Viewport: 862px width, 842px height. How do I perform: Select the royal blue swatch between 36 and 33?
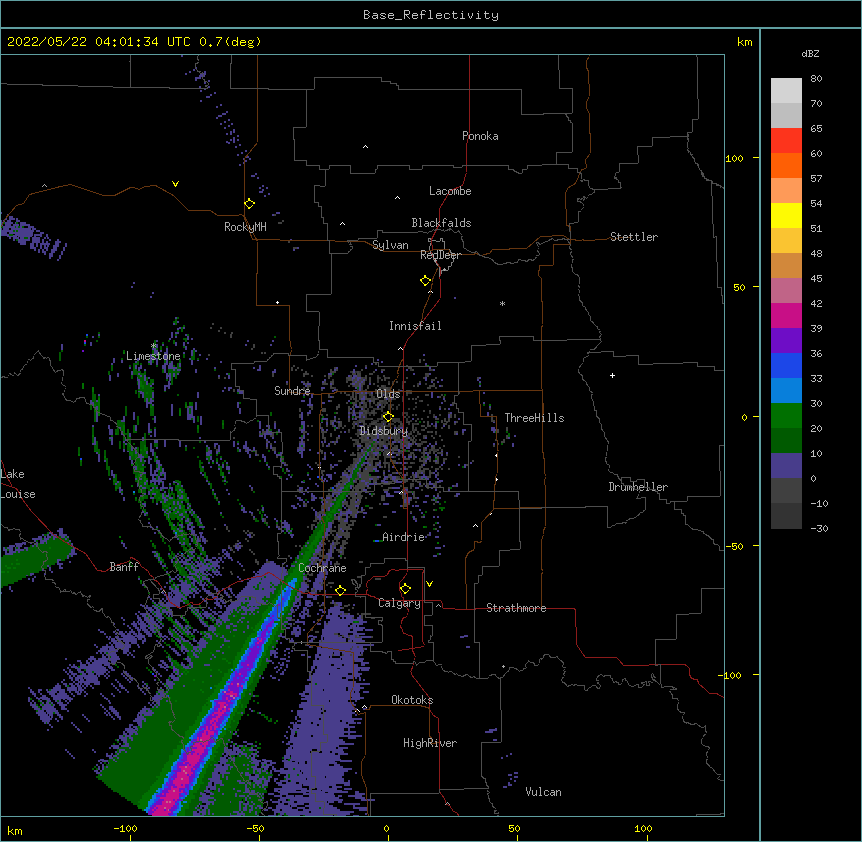(786, 365)
